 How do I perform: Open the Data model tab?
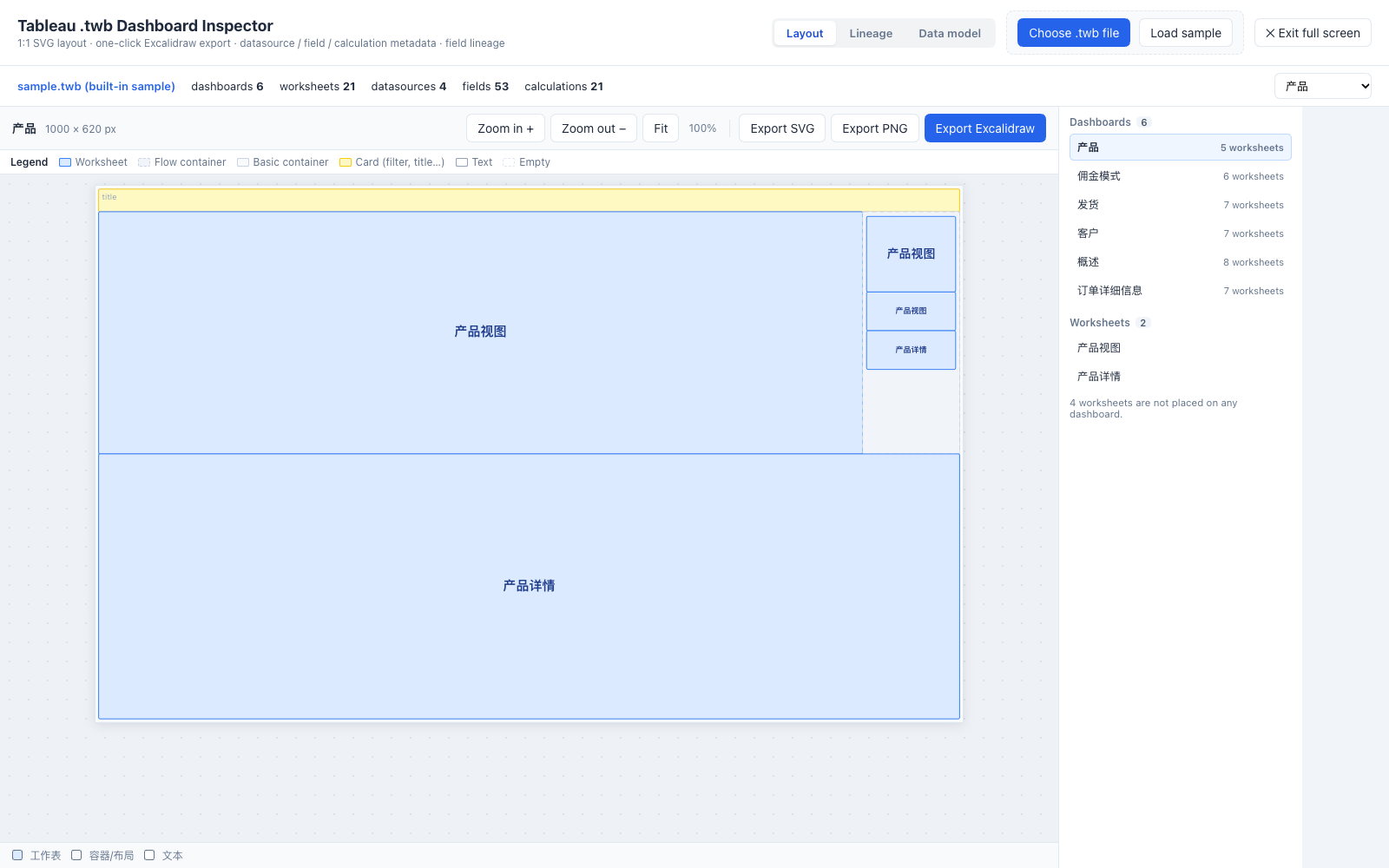coord(950,33)
